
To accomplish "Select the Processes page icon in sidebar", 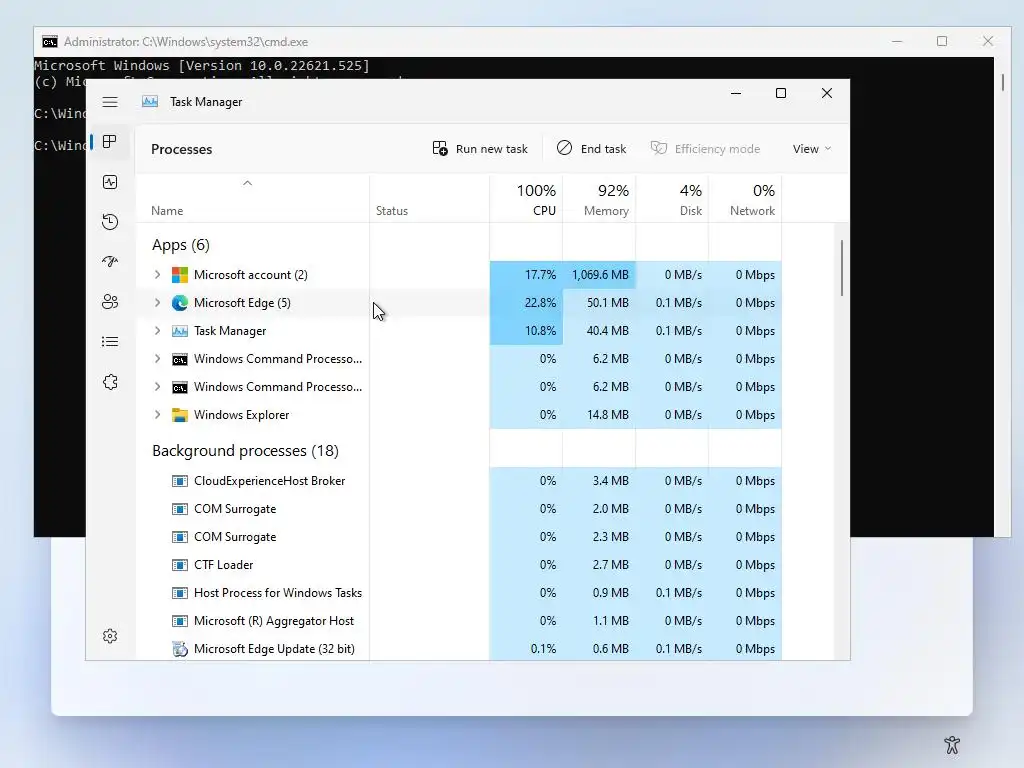I will [110, 142].
